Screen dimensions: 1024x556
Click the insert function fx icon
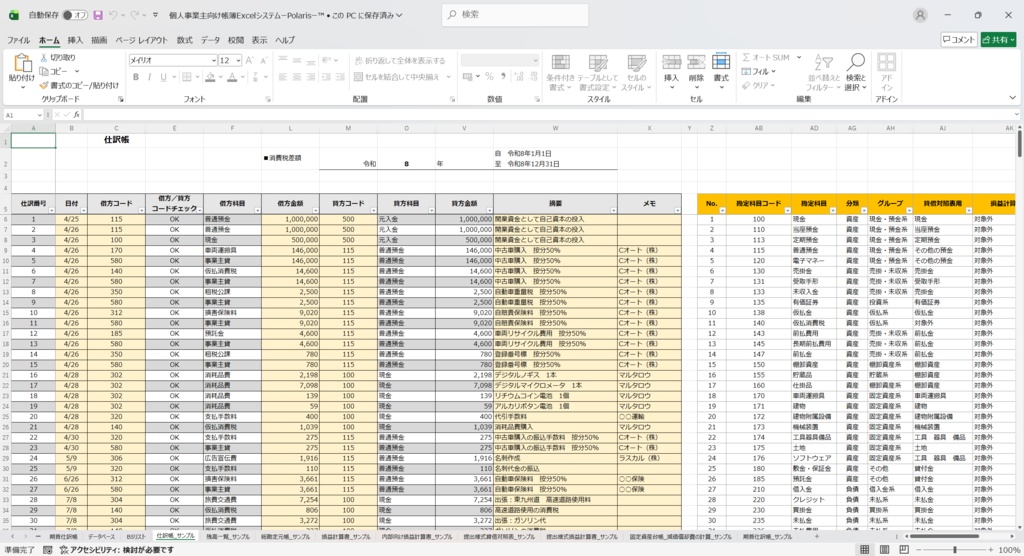[76, 115]
